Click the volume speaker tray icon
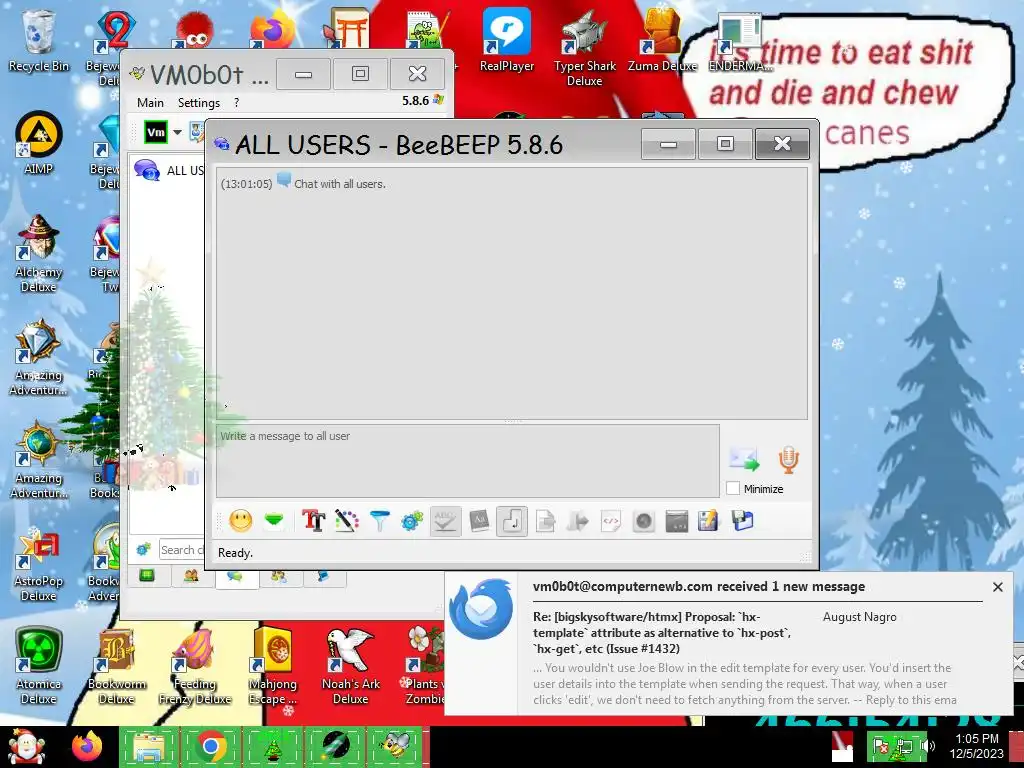 (x=928, y=745)
